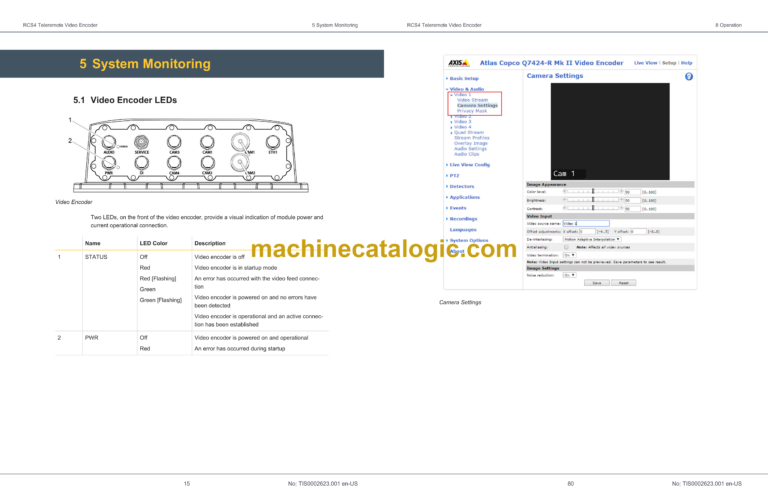Expand the Video 3 tree node
Screen dimensions: 768x497
coord(462,121)
